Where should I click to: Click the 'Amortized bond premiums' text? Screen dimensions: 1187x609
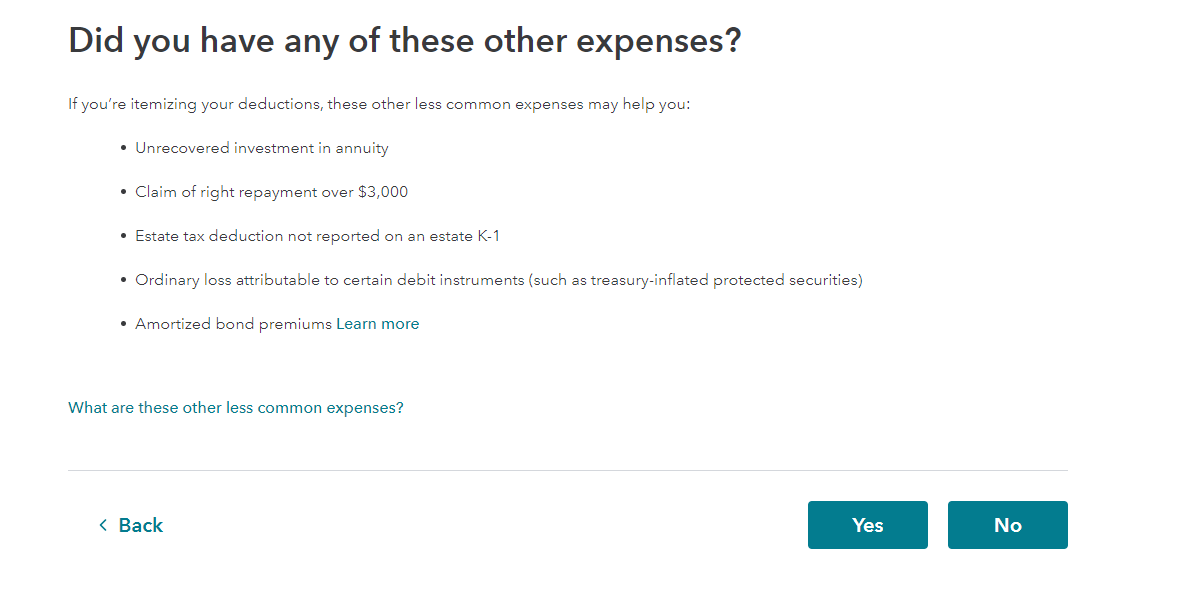(233, 324)
